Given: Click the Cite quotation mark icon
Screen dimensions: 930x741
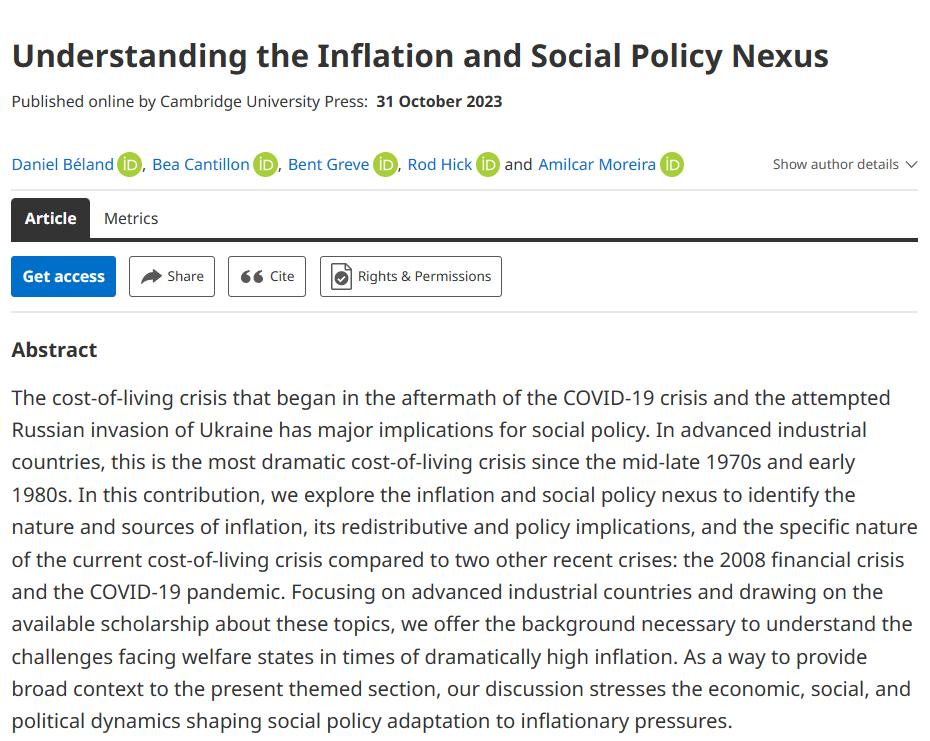Looking at the screenshot, I should click(x=252, y=277).
